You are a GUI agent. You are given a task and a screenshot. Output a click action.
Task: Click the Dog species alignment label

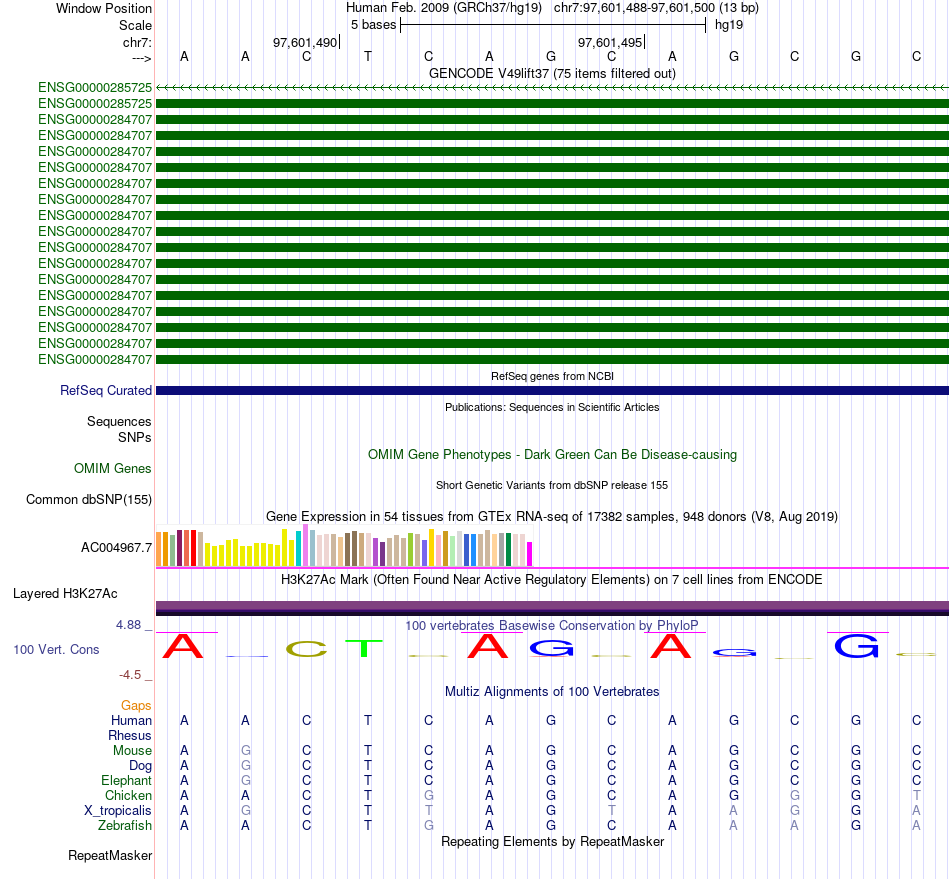pyautogui.click(x=141, y=766)
